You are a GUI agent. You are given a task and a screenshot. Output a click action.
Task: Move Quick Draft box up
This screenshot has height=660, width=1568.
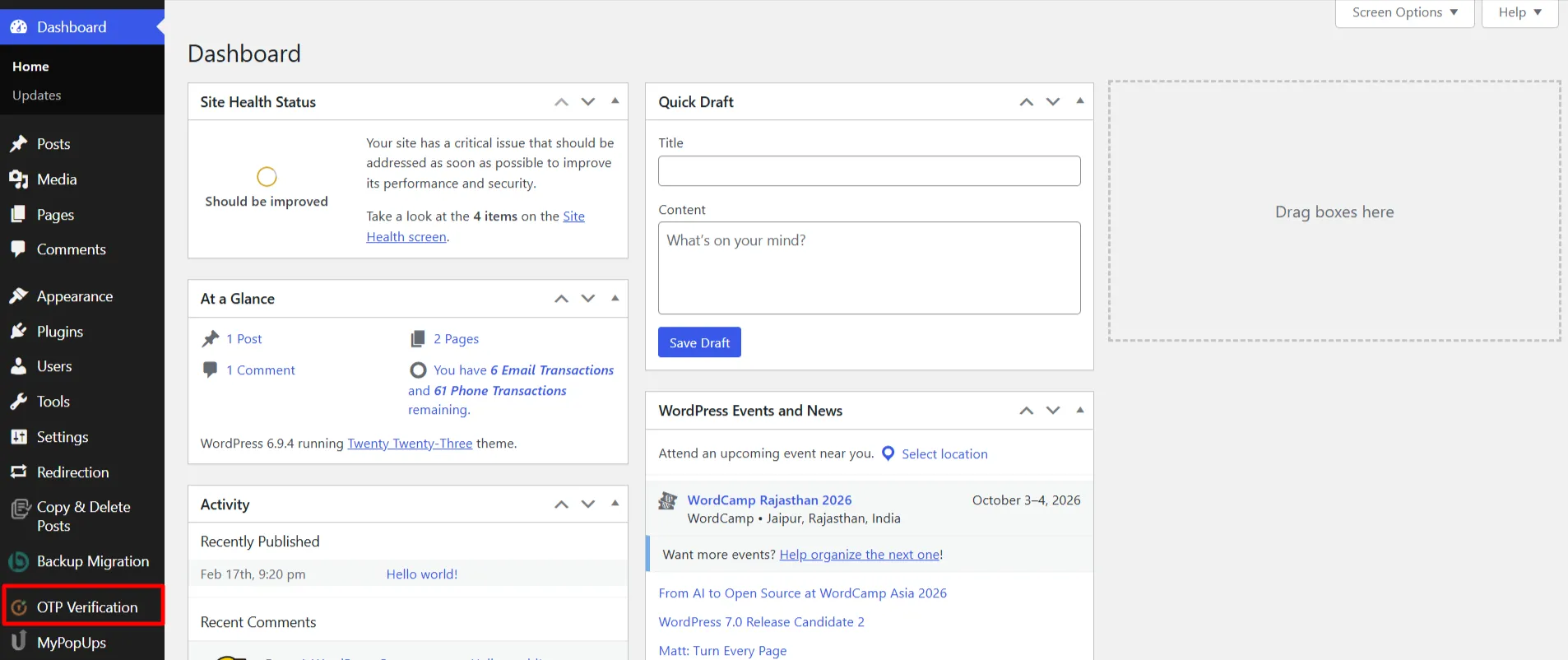pyautogui.click(x=1027, y=102)
